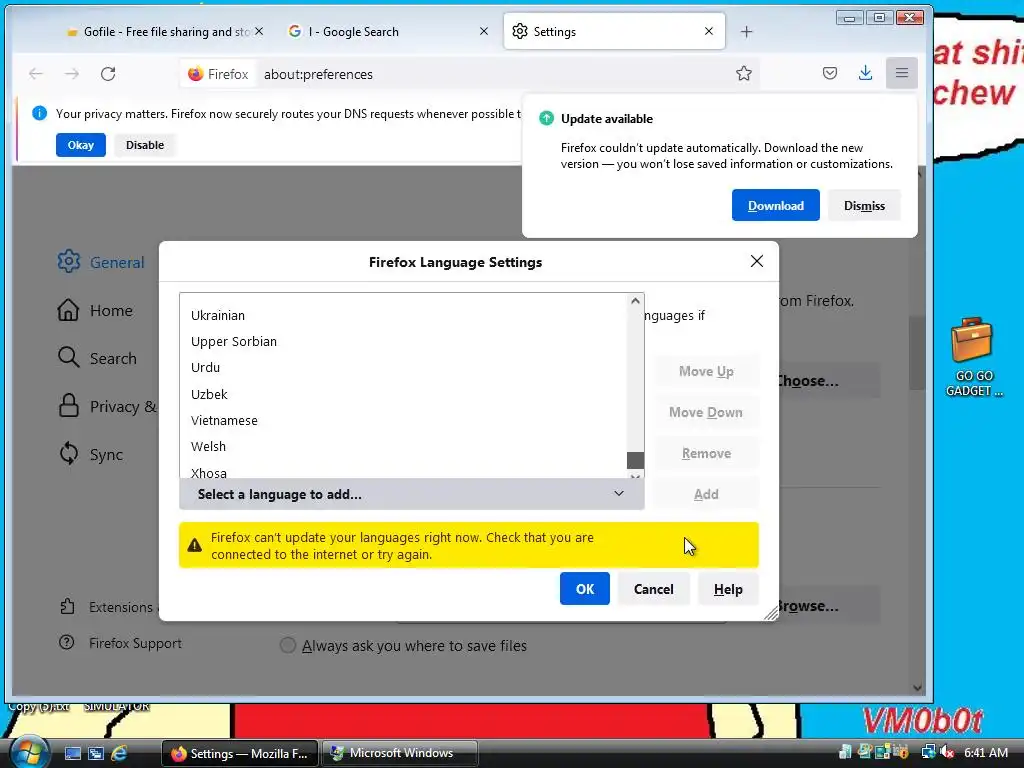Open the Home settings category
Screen dimensions: 1024x768
[95, 310]
